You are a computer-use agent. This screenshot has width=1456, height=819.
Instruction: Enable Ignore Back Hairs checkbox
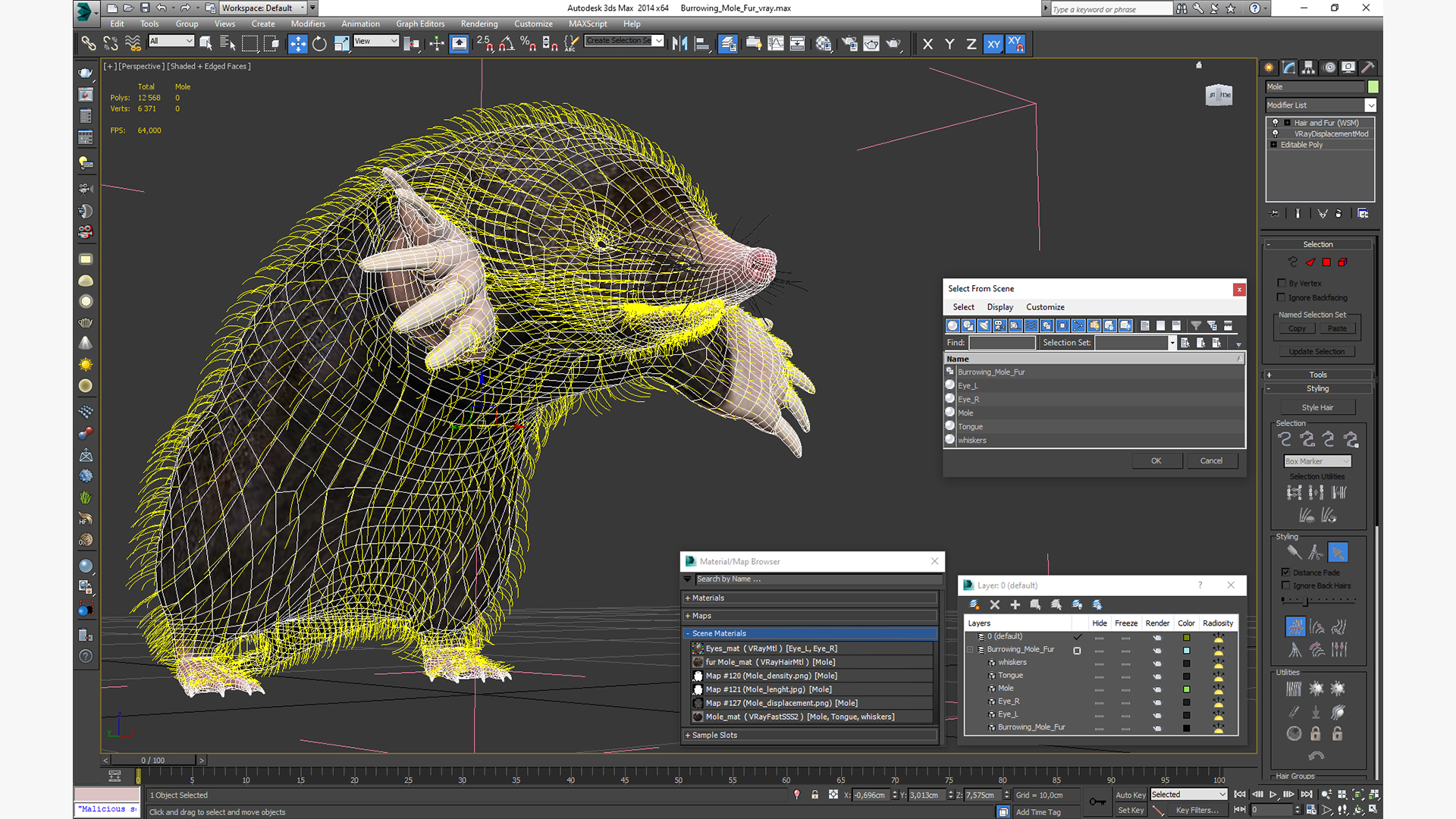[x=1286, y=585]
